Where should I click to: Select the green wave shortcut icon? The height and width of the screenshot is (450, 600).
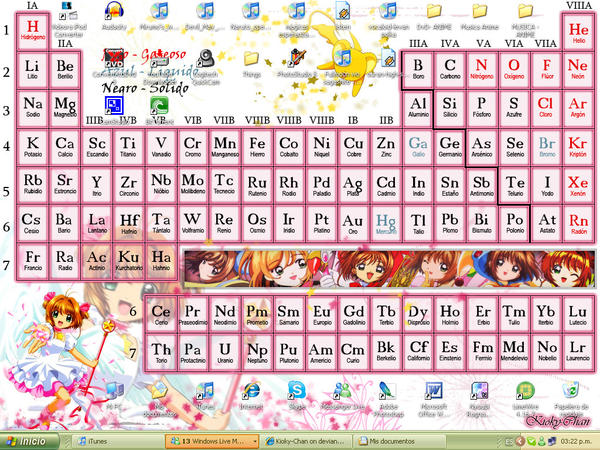point(159,105)
